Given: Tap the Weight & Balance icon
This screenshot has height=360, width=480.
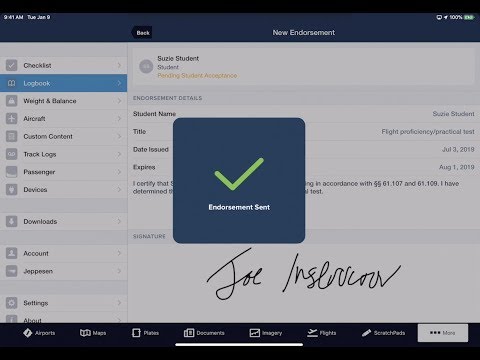Looking at the screenshot, I should (x=11, y=101).
